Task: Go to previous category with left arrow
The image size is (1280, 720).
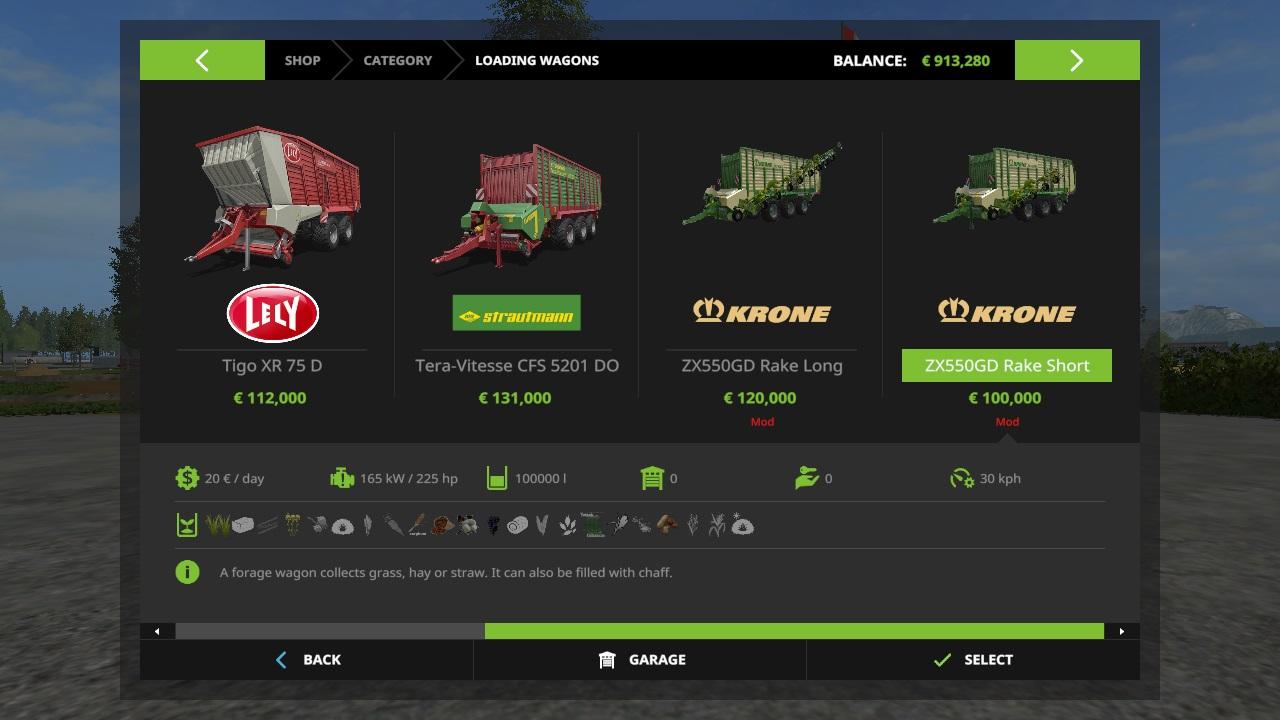Action: pyautogui.click(x=202, y=60)
